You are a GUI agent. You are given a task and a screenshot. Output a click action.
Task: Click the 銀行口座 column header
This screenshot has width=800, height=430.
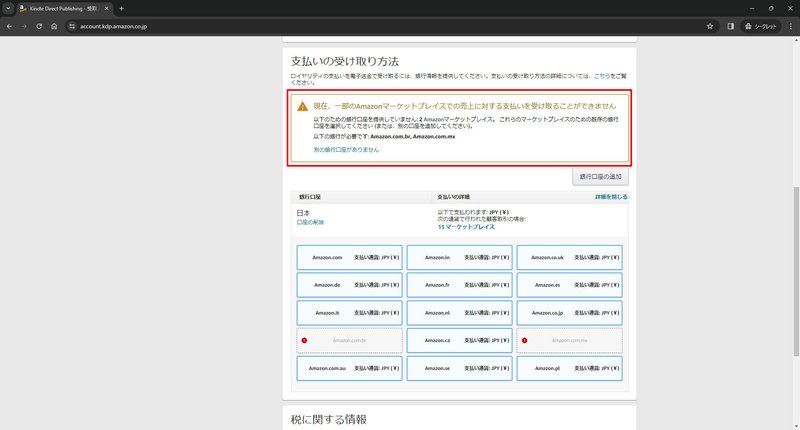[310, 197]
